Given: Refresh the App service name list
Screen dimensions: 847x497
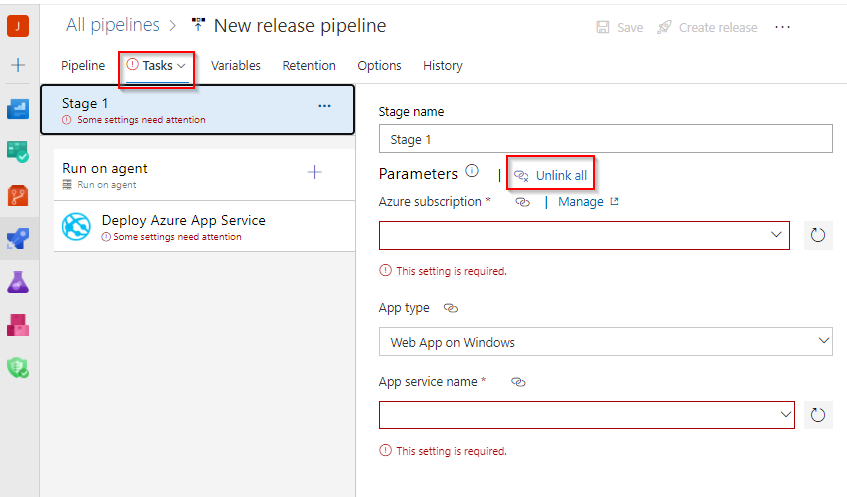Looking at the screenshot, I should pos(818,415).
